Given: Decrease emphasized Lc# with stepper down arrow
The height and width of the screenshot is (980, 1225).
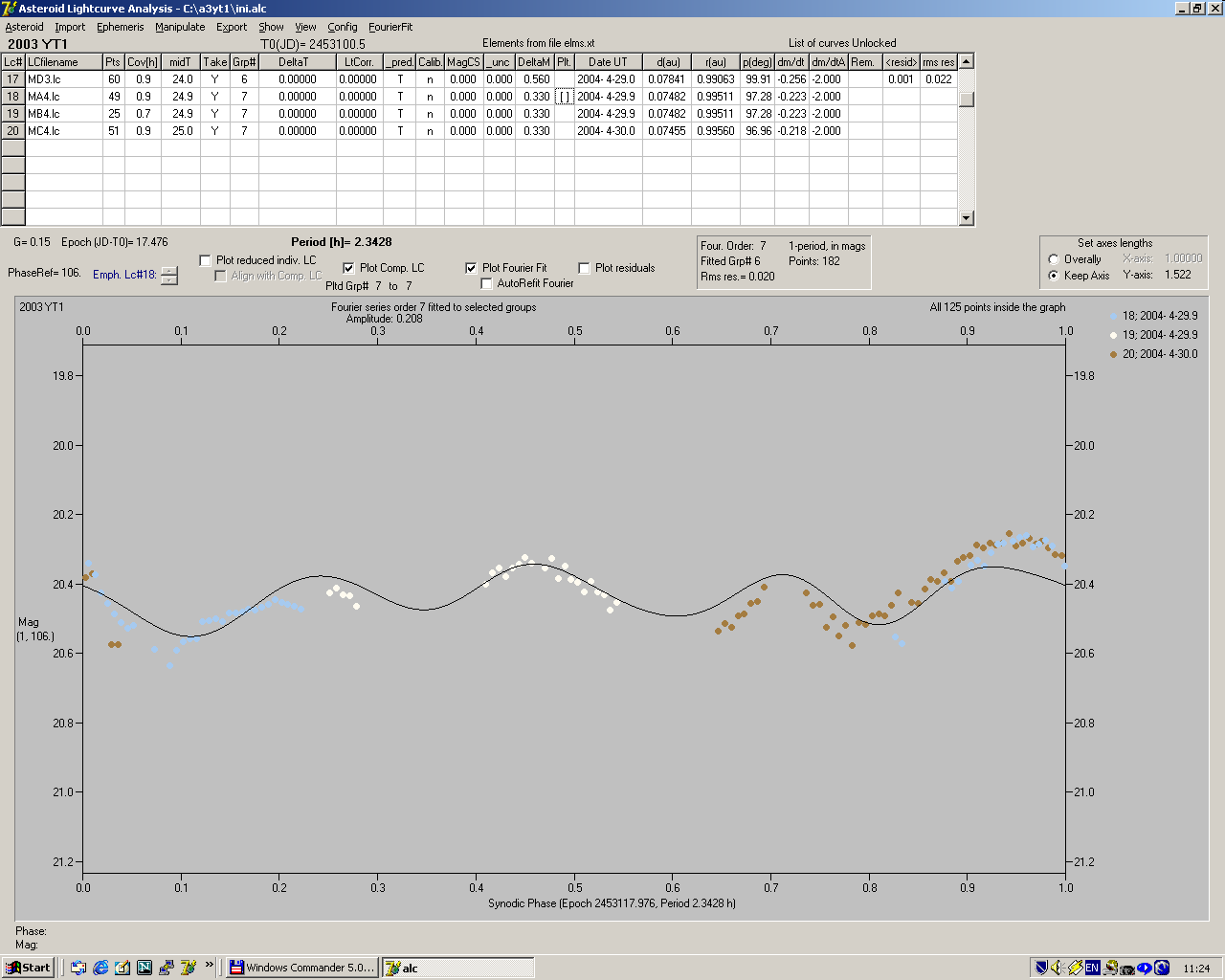Looking at the screenshot, I should [x=169, y=280].
